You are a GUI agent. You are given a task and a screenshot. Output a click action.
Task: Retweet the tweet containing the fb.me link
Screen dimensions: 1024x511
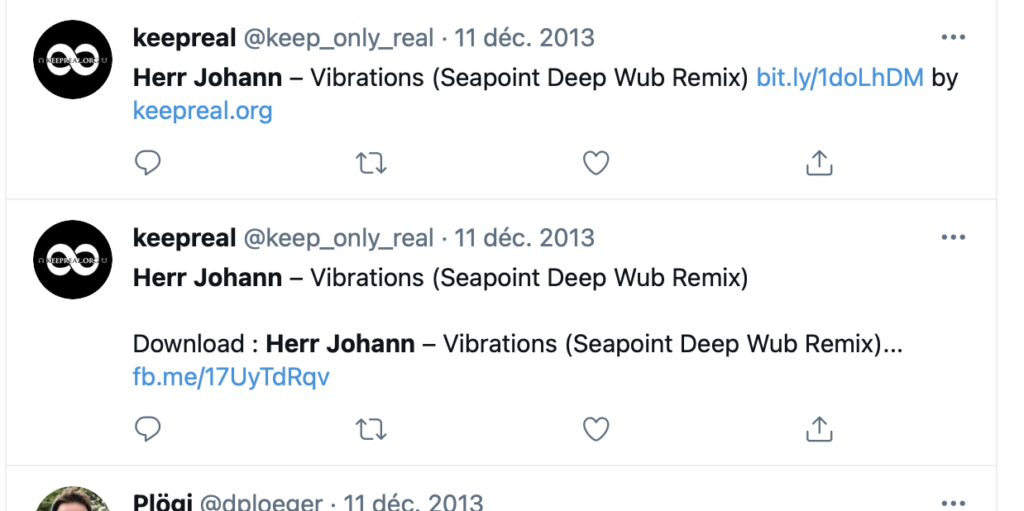point(372,429)
